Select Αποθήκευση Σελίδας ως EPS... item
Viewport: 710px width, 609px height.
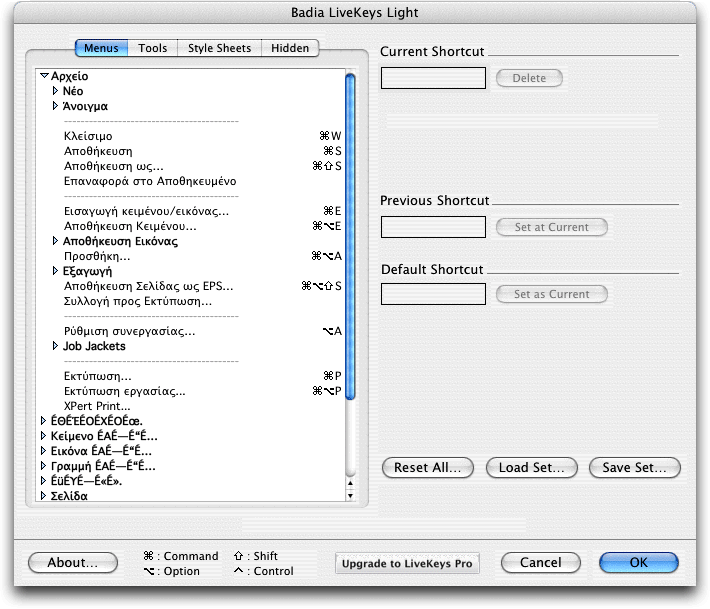[190, 286]
